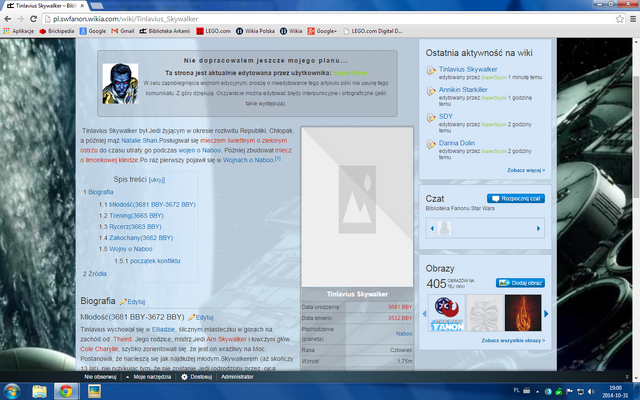Open the Gmail bookmark
This screenshot has height=400, width=640.
[123, 31]
